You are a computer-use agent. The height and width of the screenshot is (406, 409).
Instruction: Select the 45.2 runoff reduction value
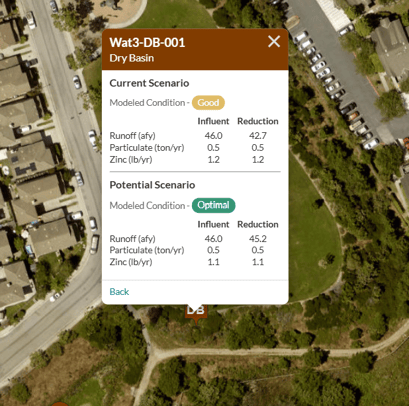[x=258, y=239]
